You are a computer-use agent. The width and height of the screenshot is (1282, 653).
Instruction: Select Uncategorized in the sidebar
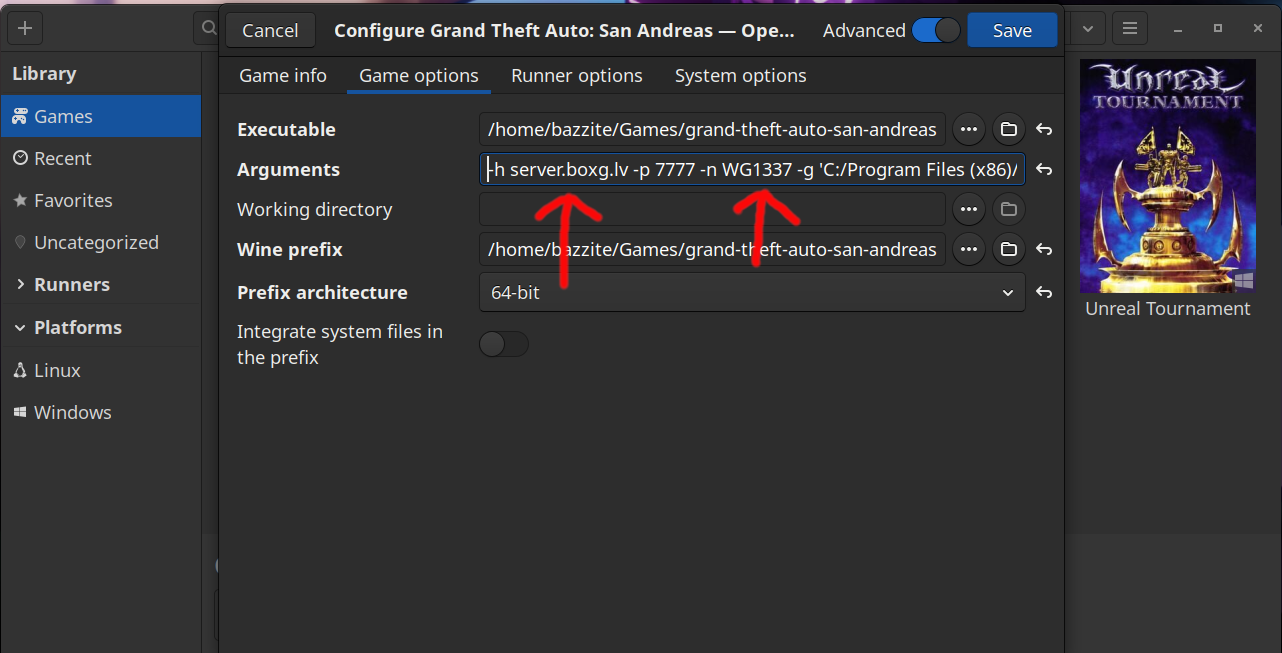click(x=101, y=242)
